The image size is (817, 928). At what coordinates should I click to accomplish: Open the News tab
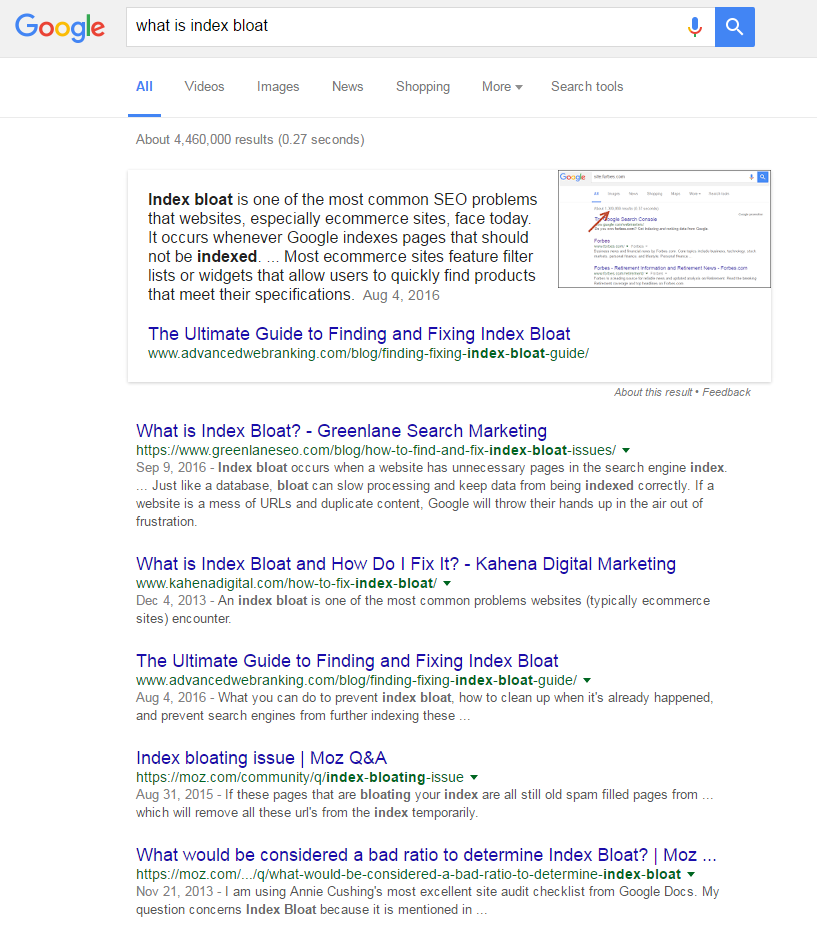click(x=348, y=86)
